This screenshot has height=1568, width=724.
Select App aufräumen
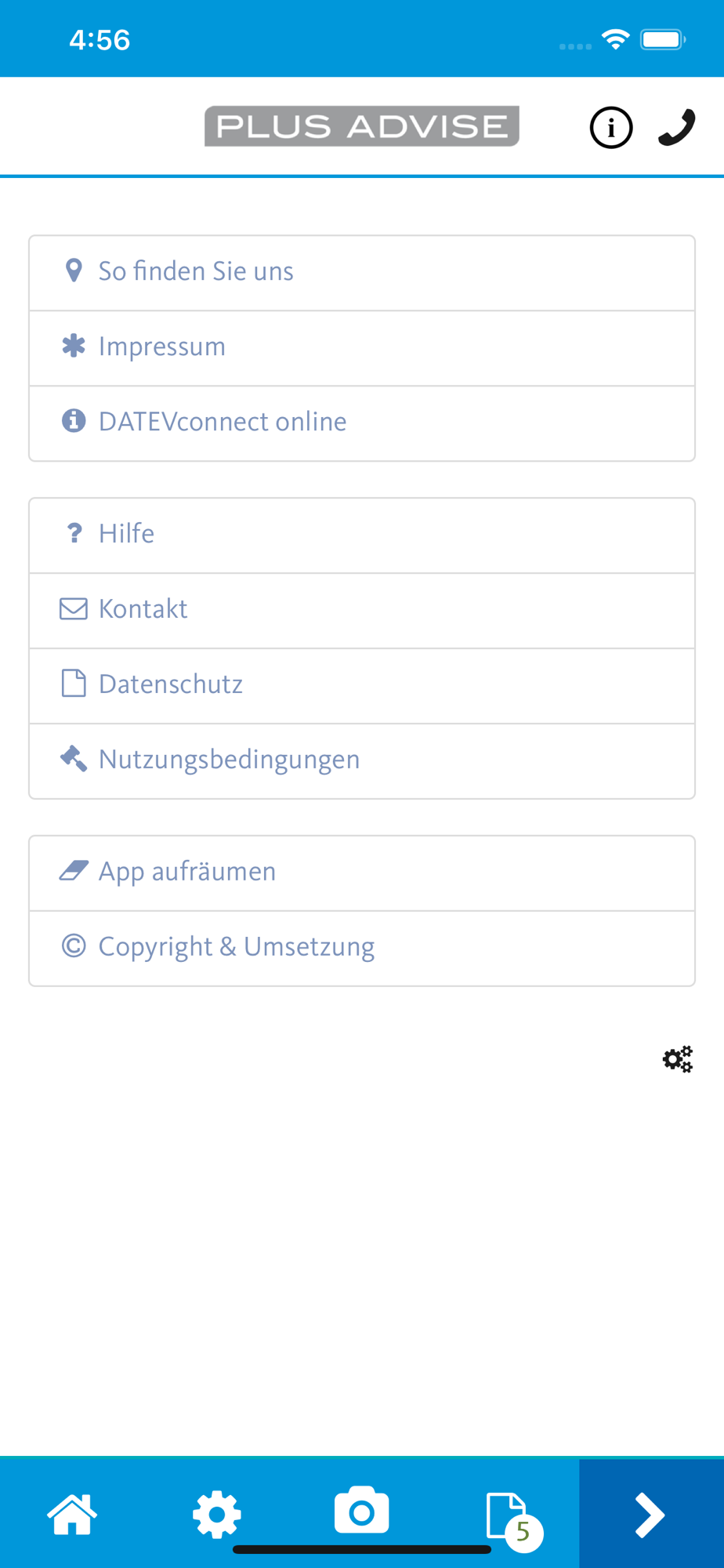pyautogui.click(x=362, y=873)
